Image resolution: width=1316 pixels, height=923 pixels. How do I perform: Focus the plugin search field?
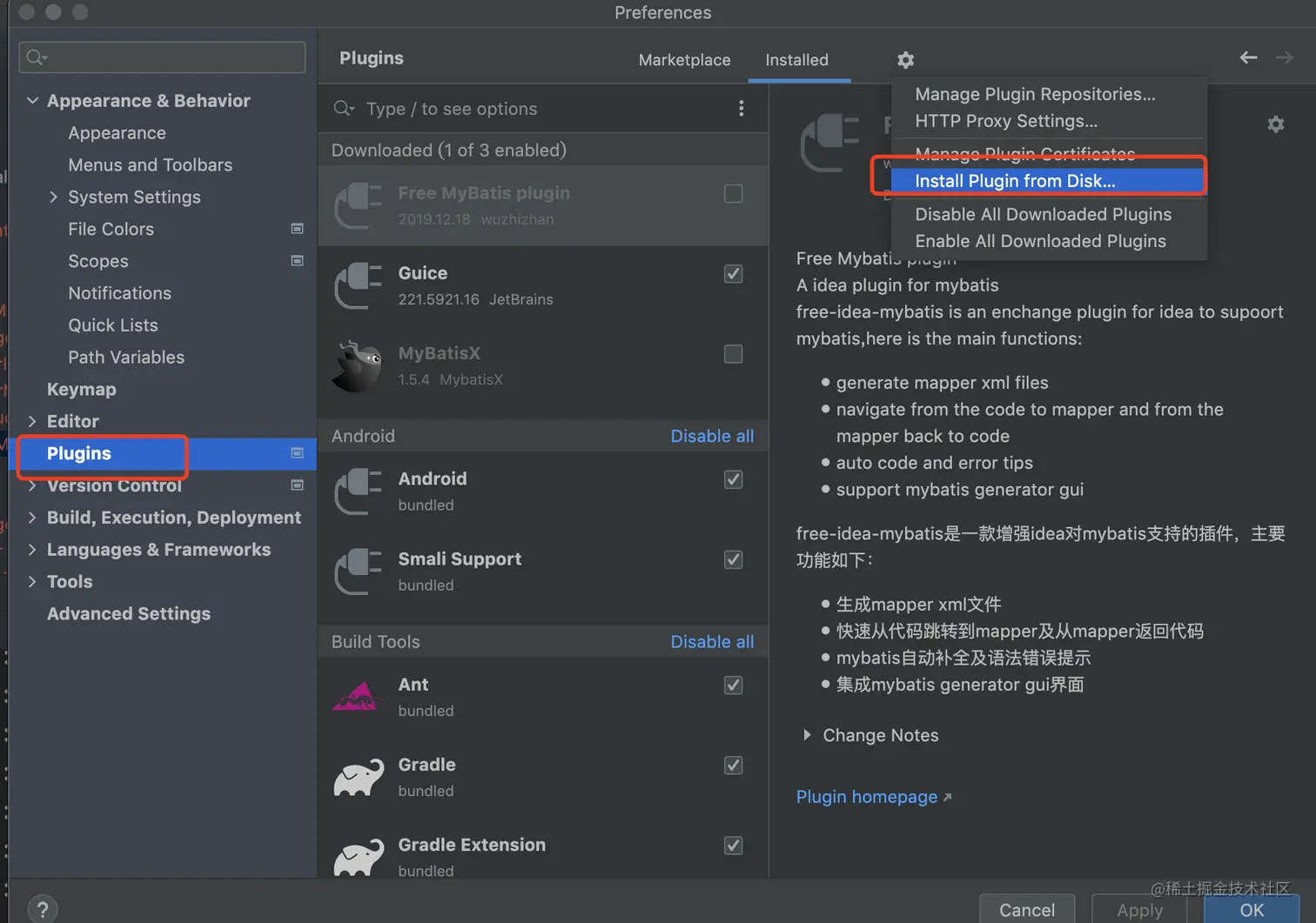[x=531, y=108]
